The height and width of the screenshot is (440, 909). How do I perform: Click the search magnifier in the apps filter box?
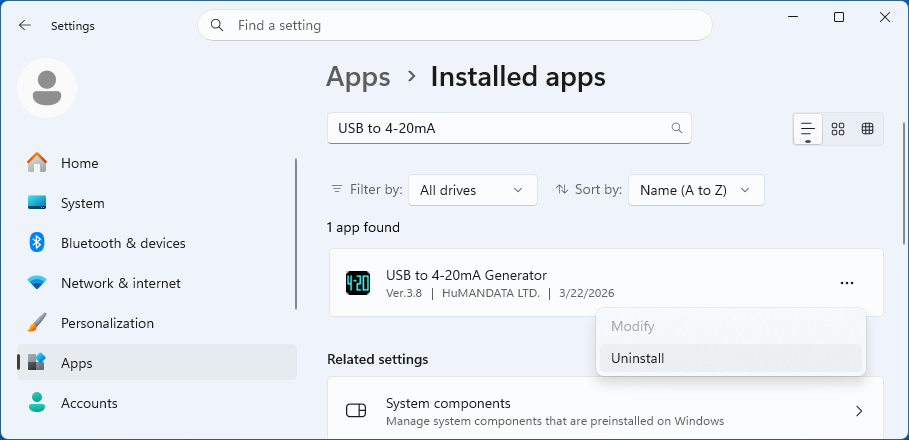click(x=677, y=128)
